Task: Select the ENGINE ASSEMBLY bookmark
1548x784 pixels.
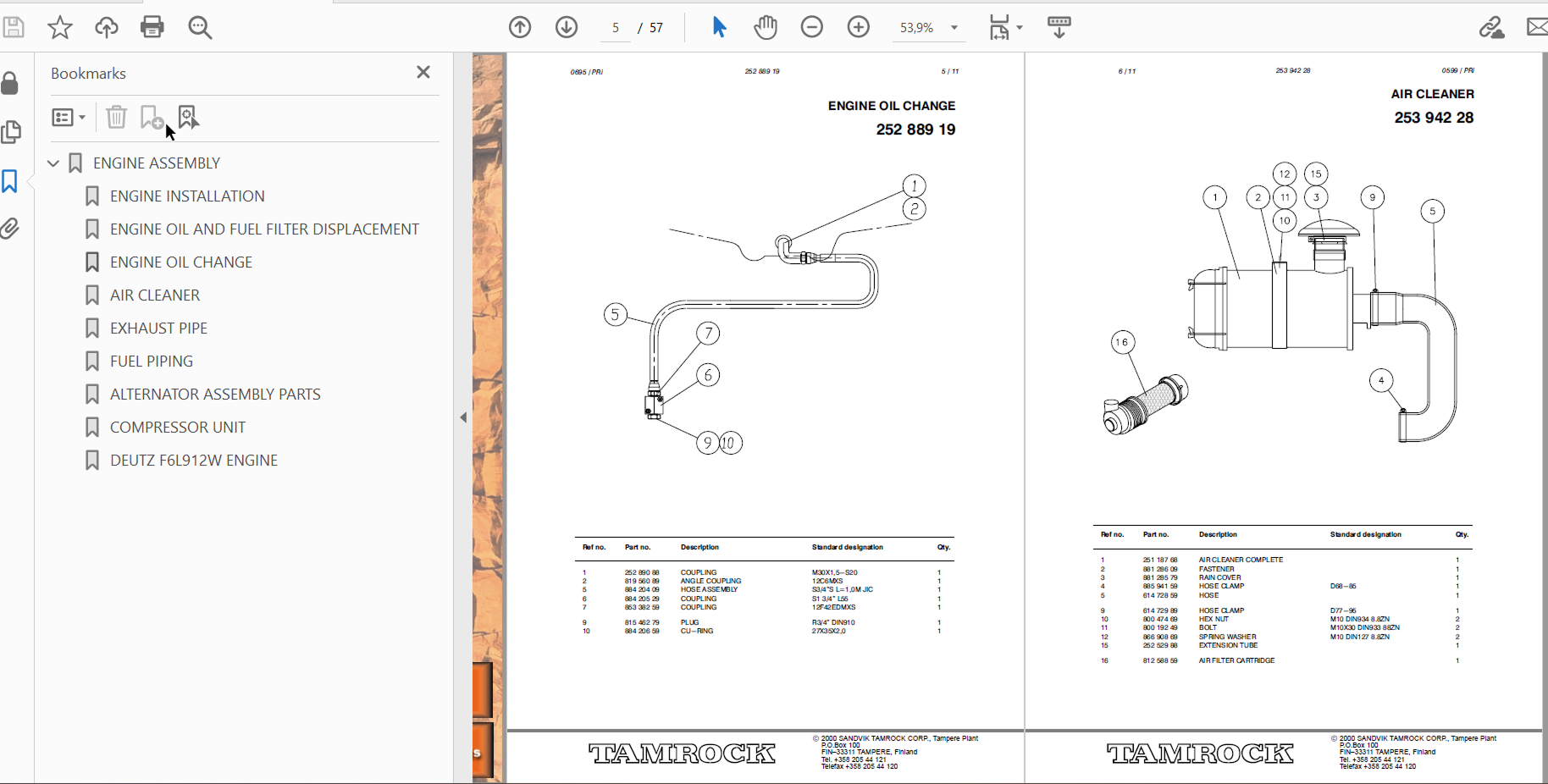Action: point(157,163)
